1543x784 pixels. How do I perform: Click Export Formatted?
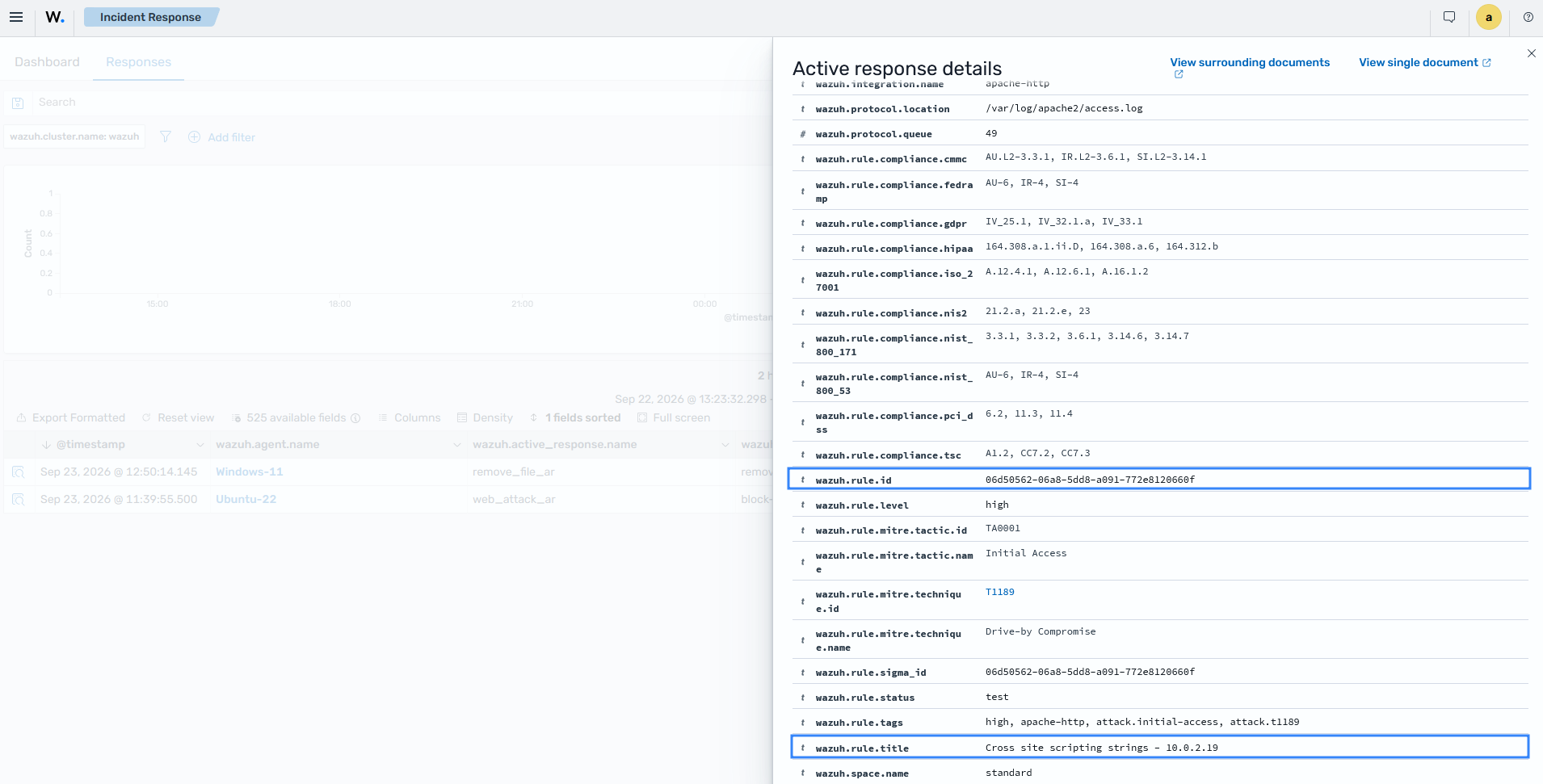(x=71, y=417)
